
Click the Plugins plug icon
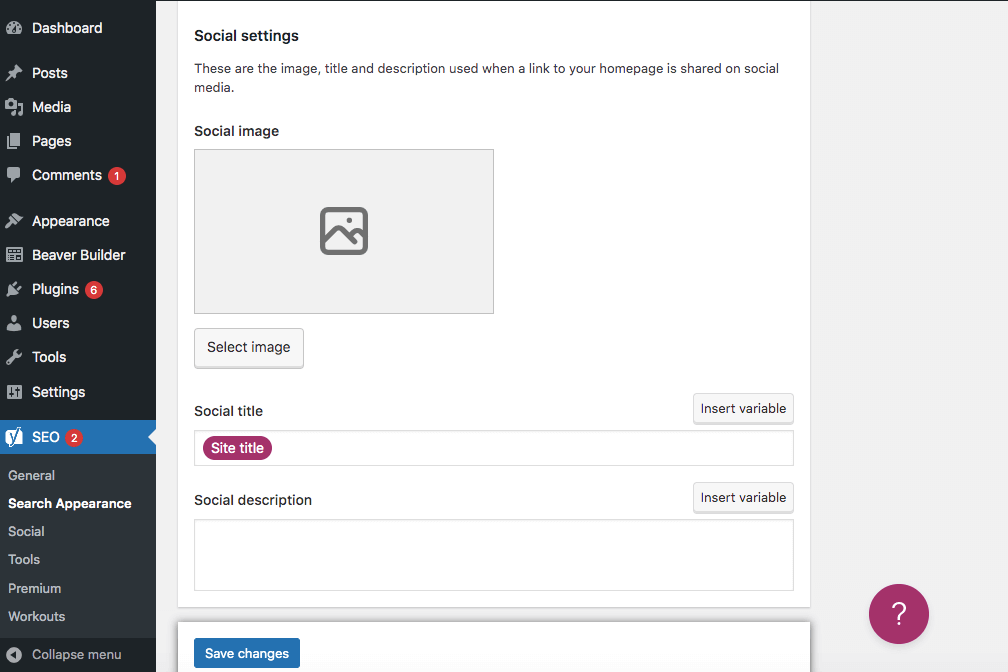[14, 289]
